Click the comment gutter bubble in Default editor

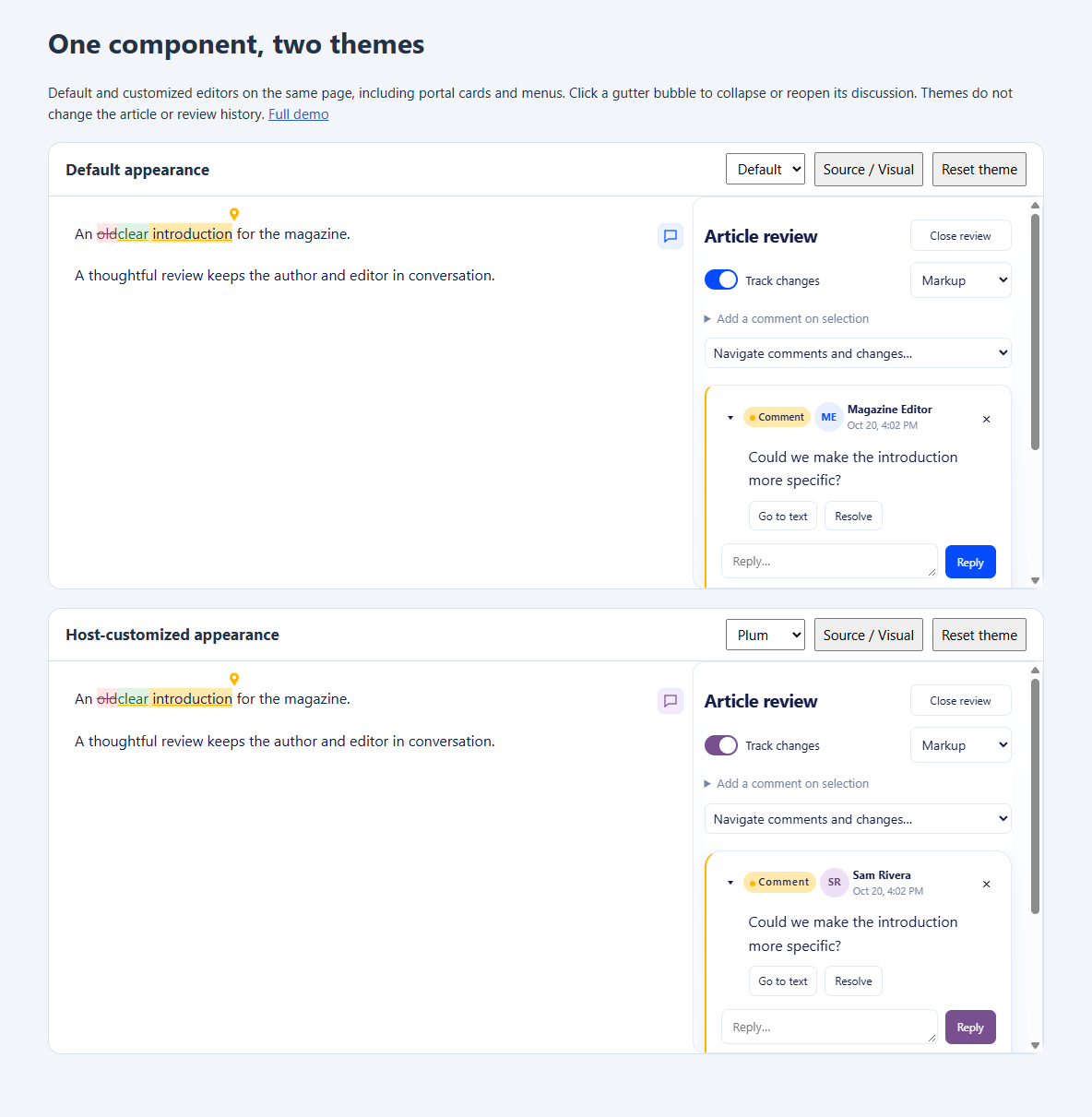(x=671, y=236)
